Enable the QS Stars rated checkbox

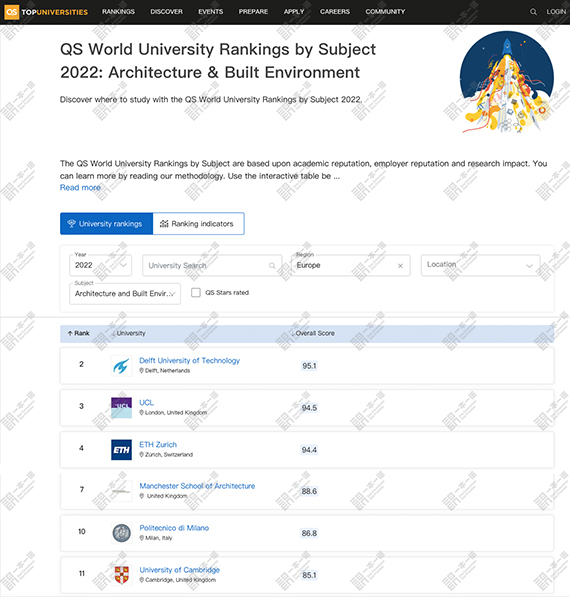(x=196, y=292)
